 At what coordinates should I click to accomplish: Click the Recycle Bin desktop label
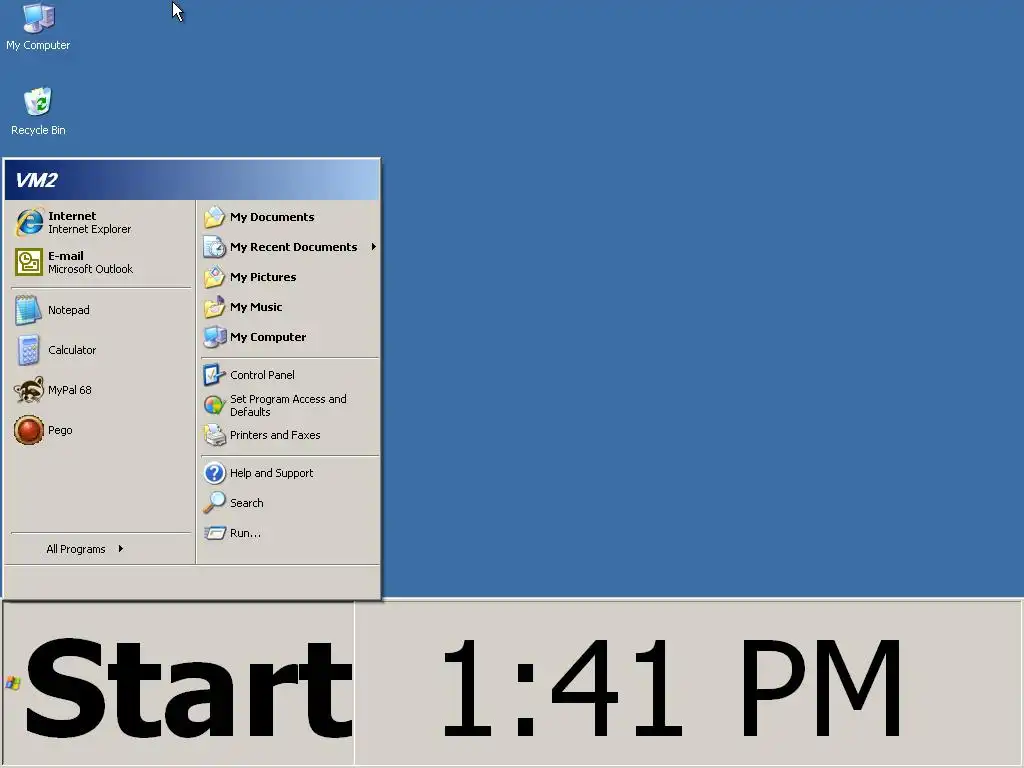pyautogui.click(x=39, y=130)
